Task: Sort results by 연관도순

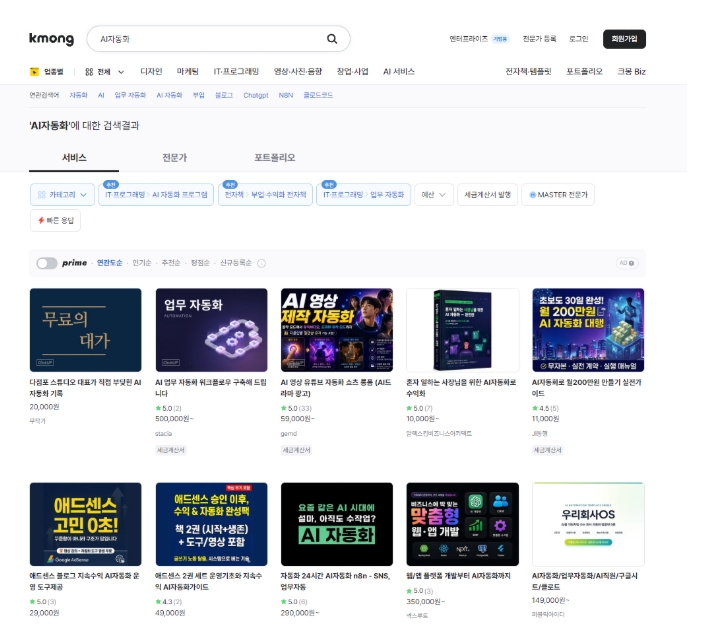Action: point(109,263)
